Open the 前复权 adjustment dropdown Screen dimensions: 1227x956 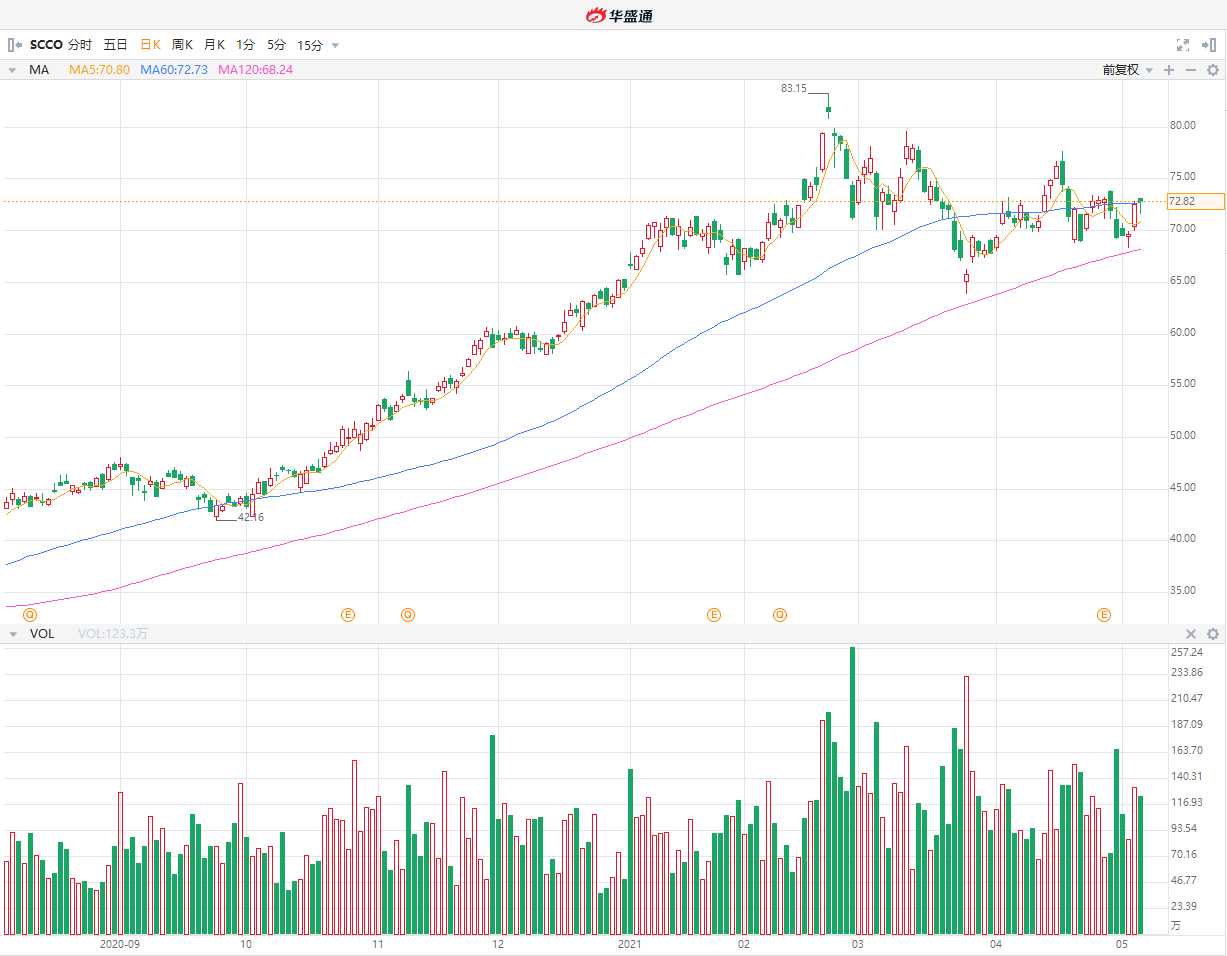tap(1127, 70)
